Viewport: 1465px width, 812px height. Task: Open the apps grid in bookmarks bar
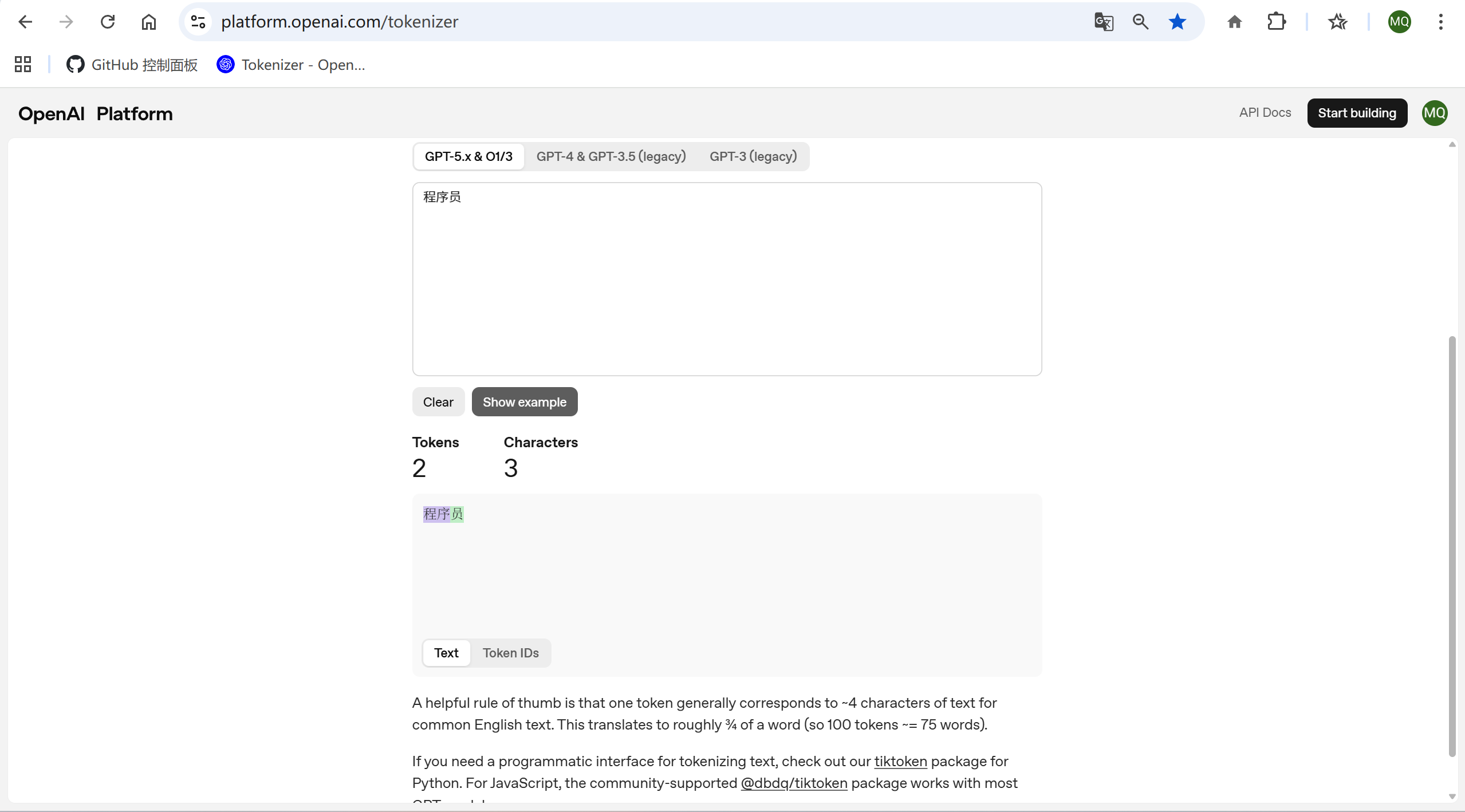[23, 64]
